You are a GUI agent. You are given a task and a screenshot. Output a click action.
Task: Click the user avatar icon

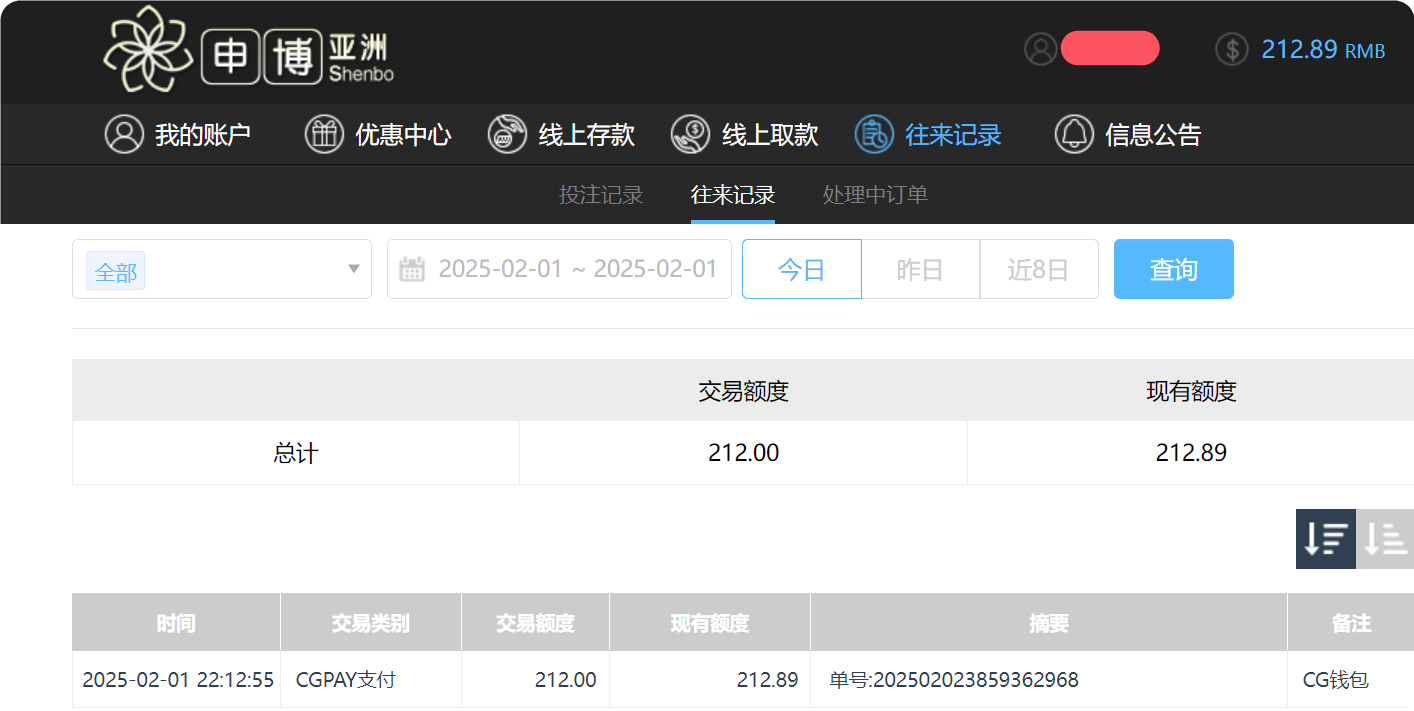[x=1040, y=48]
